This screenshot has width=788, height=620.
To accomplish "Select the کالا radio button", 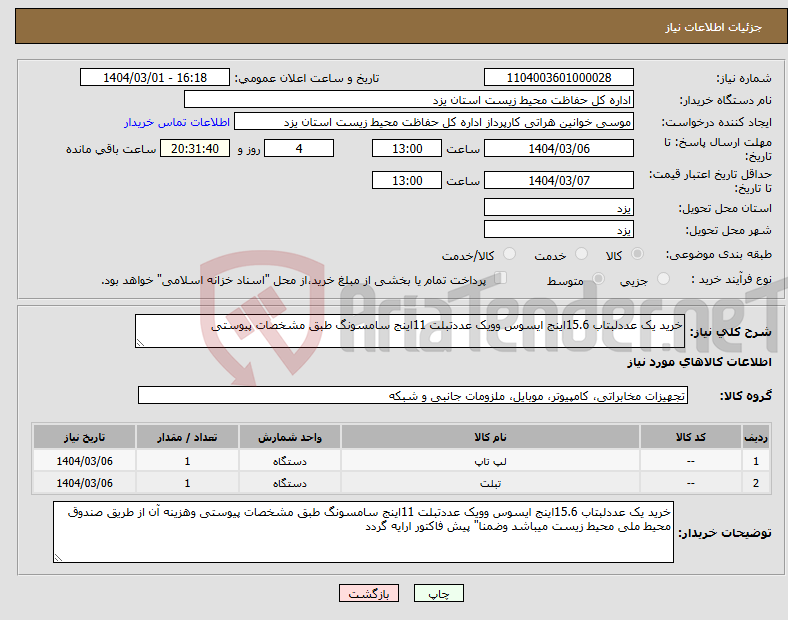I will pyautogui.click(x=637, y=254).
